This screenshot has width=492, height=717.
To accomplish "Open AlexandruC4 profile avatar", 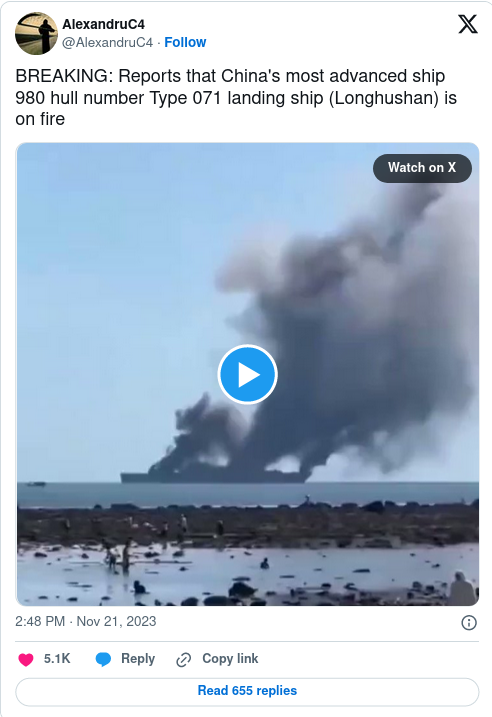I will click(36, 33).
